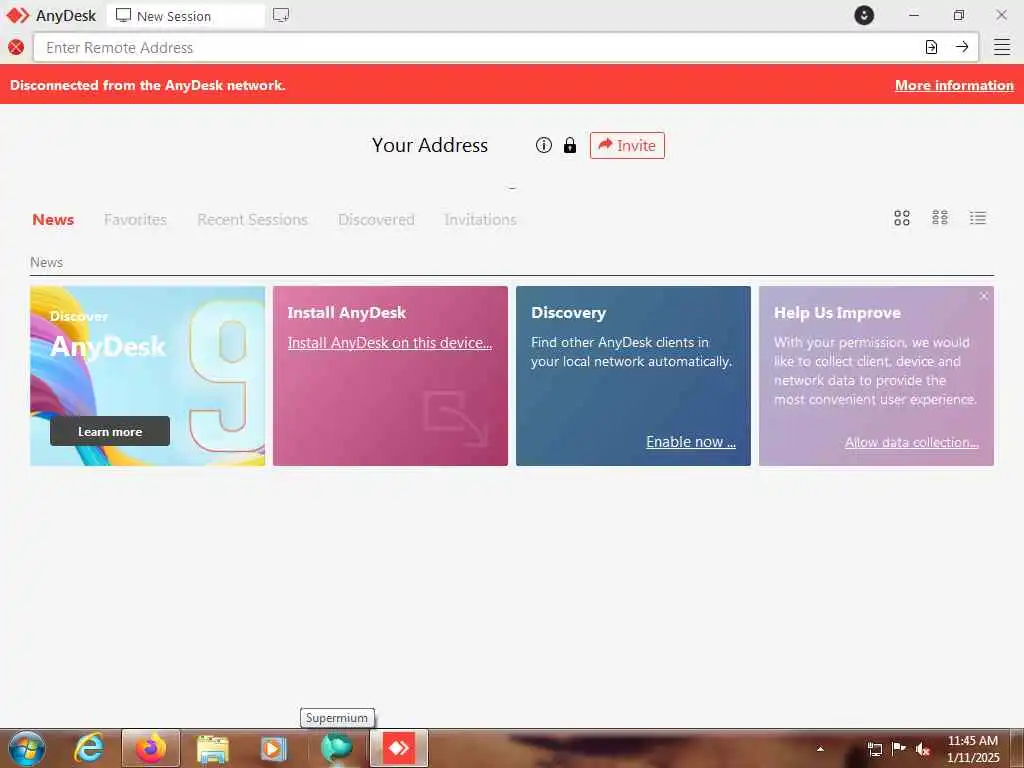This screenshot has height=768, width=1024.
Task: Select large tiles view icon
Action: tap(902, 217)
